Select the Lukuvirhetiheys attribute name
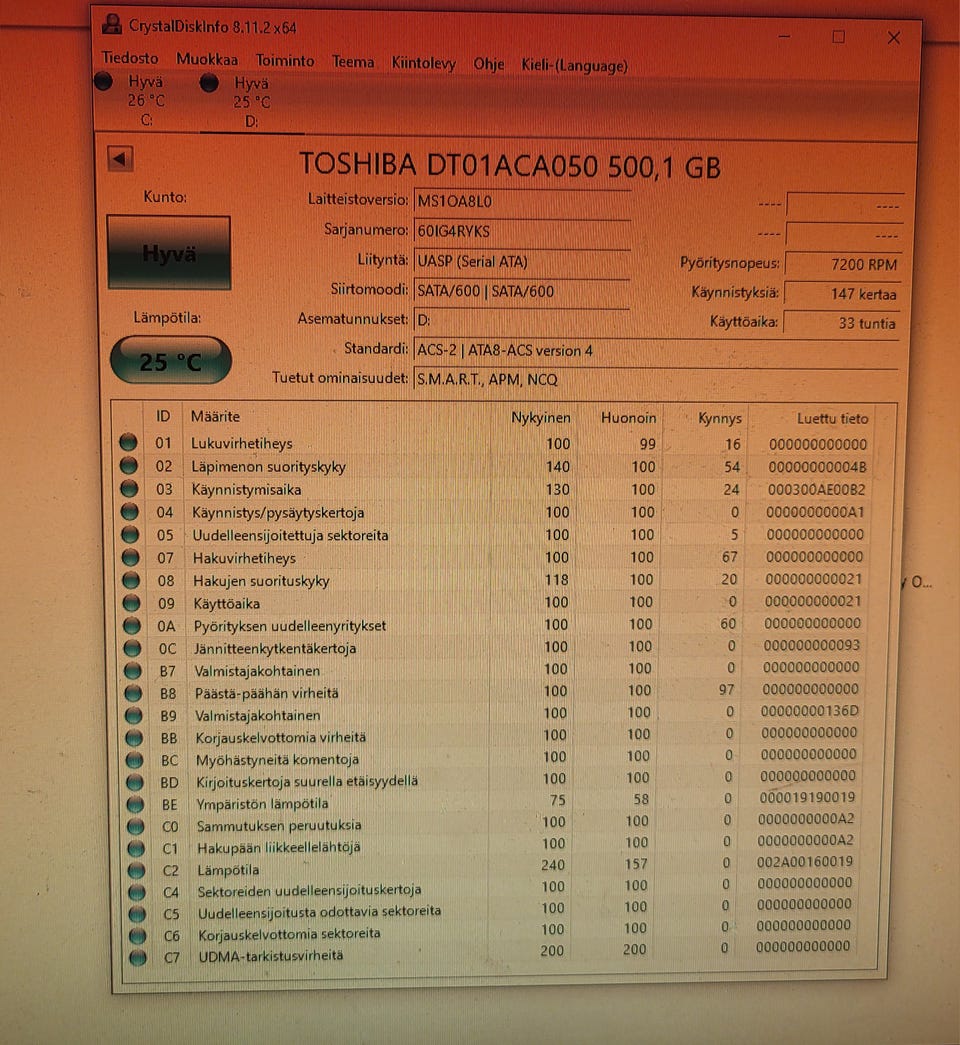This screenshot has height=1045, width=960. (241, 443)
